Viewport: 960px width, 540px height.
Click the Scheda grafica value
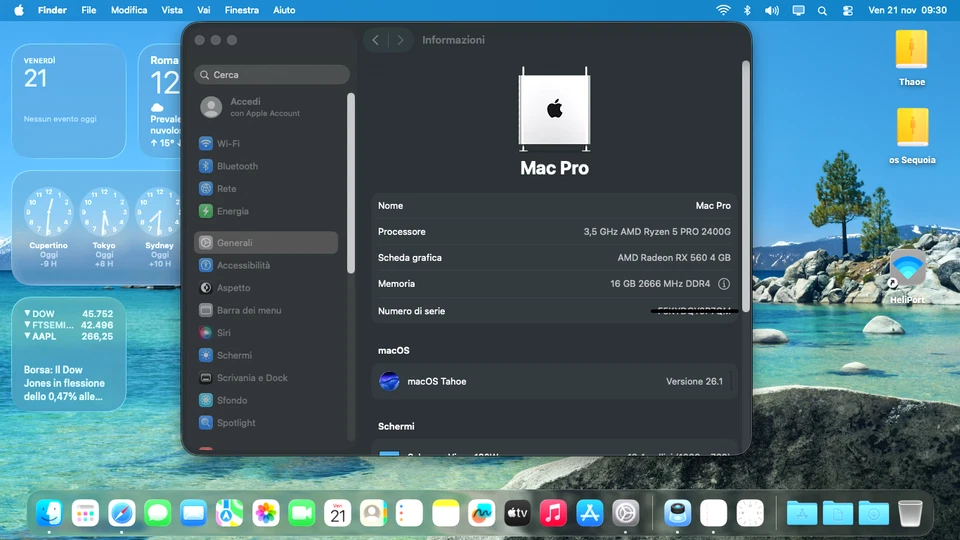pos(673,258)
